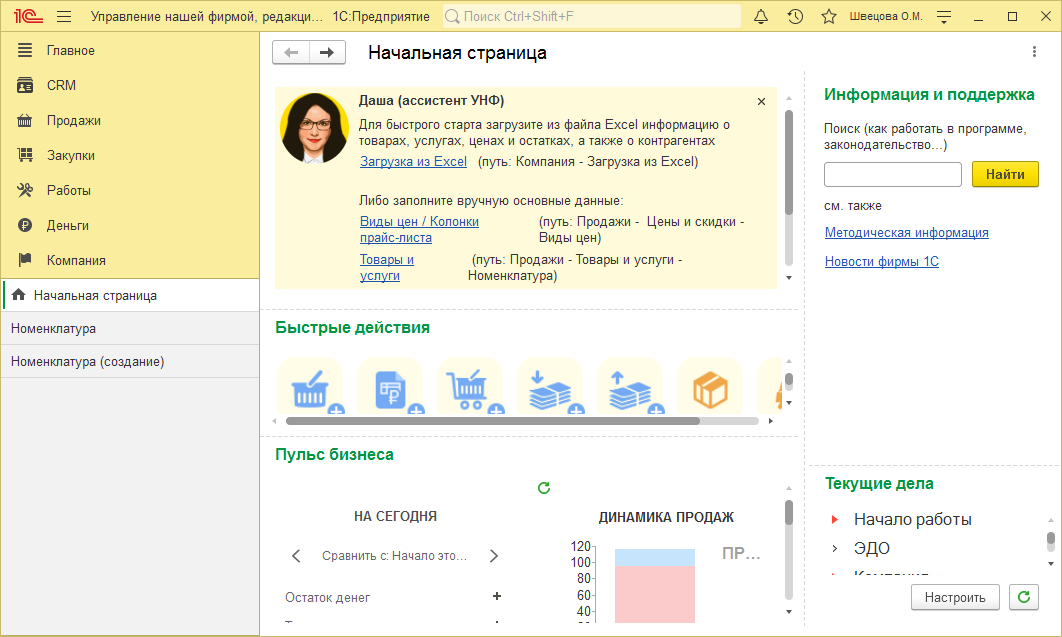Click the money receipt down-arrow quick action
The height and width of the screenshot is (637, 1062).
tap(550, 387)
